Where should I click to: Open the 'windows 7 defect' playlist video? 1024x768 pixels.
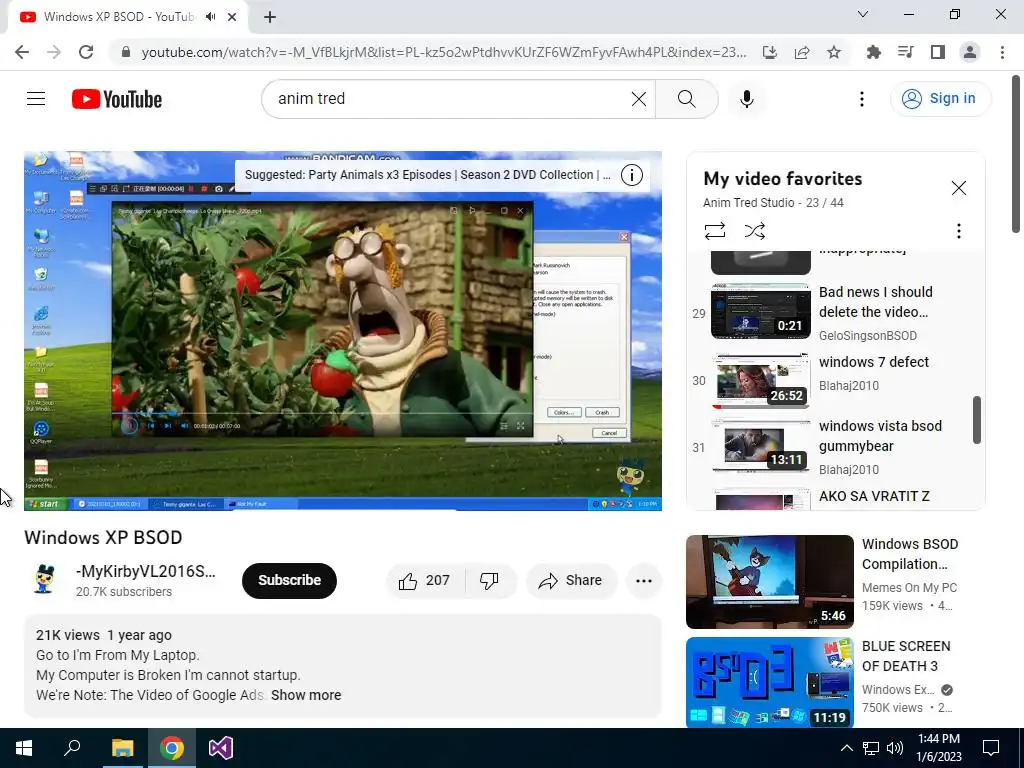(873, 362)
